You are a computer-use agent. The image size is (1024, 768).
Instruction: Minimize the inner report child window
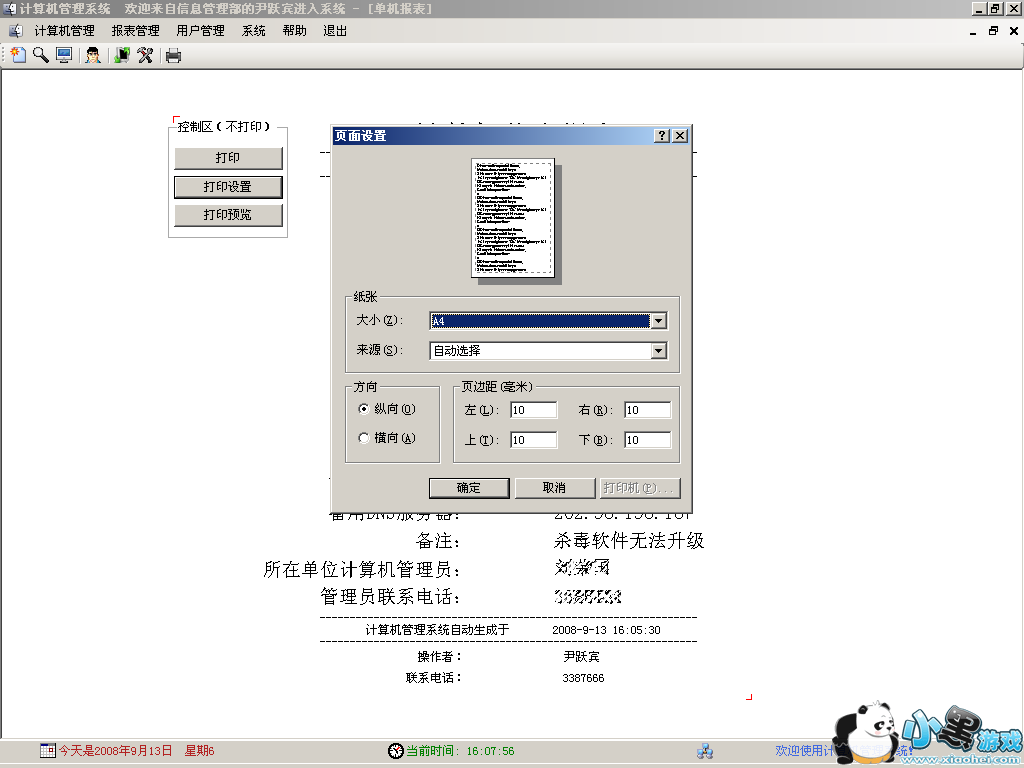973,31
